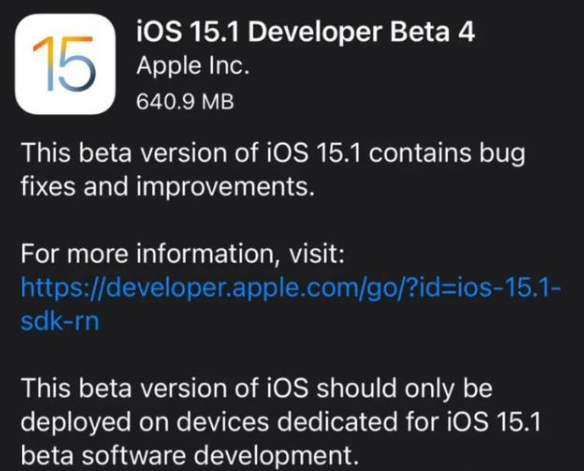Click 'Beta 4' in the update title
The image size is (584, 471).
[432, 32]
